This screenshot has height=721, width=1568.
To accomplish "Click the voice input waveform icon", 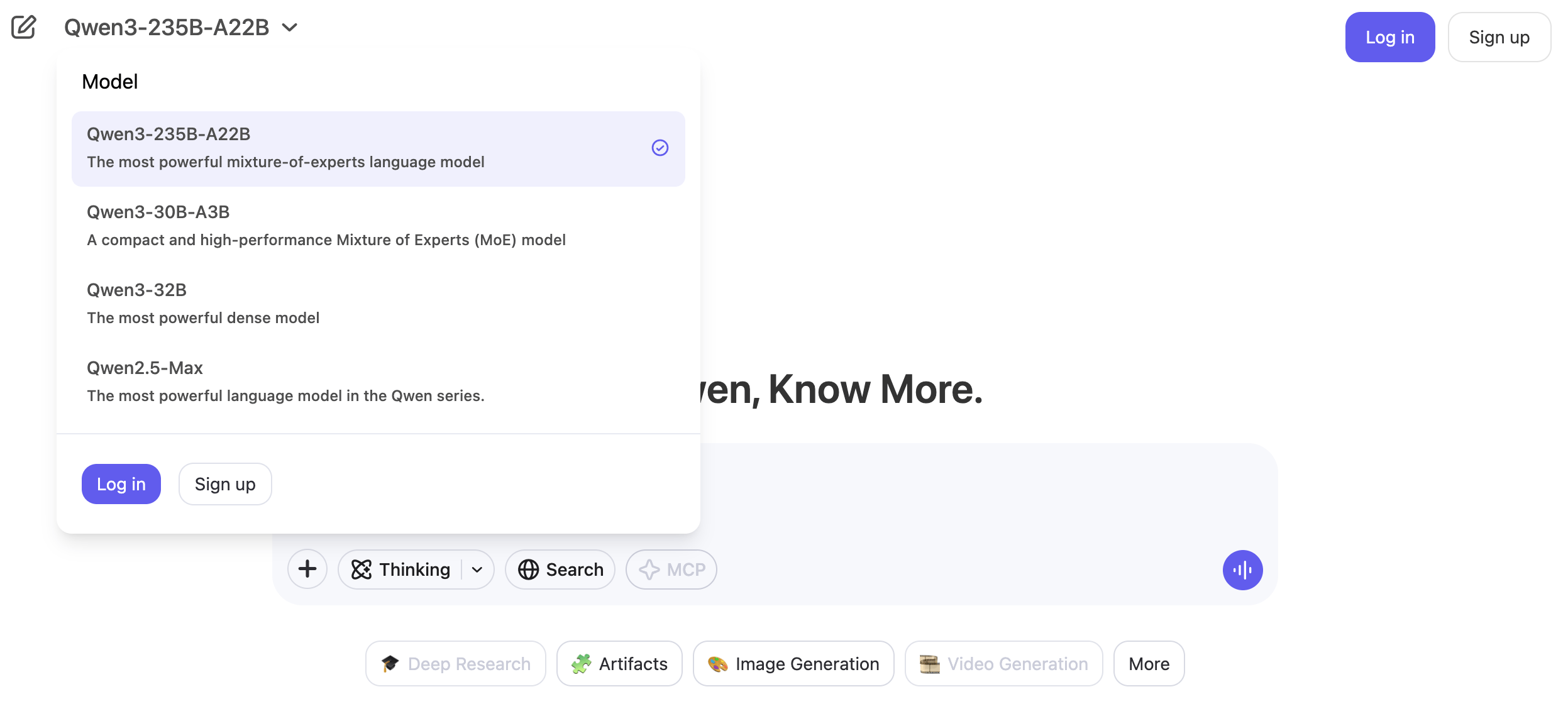I will [x=1242, y=570].
